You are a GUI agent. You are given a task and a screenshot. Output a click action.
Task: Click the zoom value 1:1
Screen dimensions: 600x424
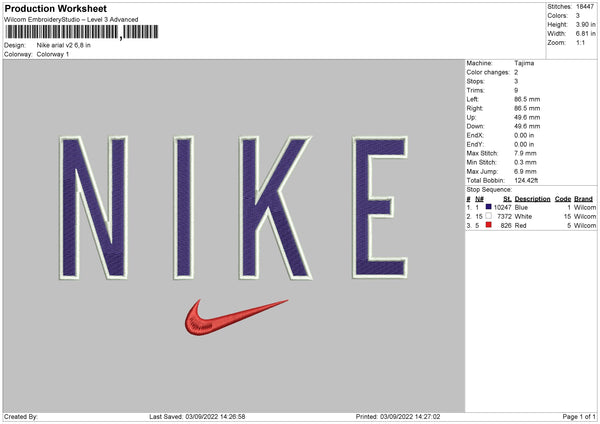[x=580, y=43]
